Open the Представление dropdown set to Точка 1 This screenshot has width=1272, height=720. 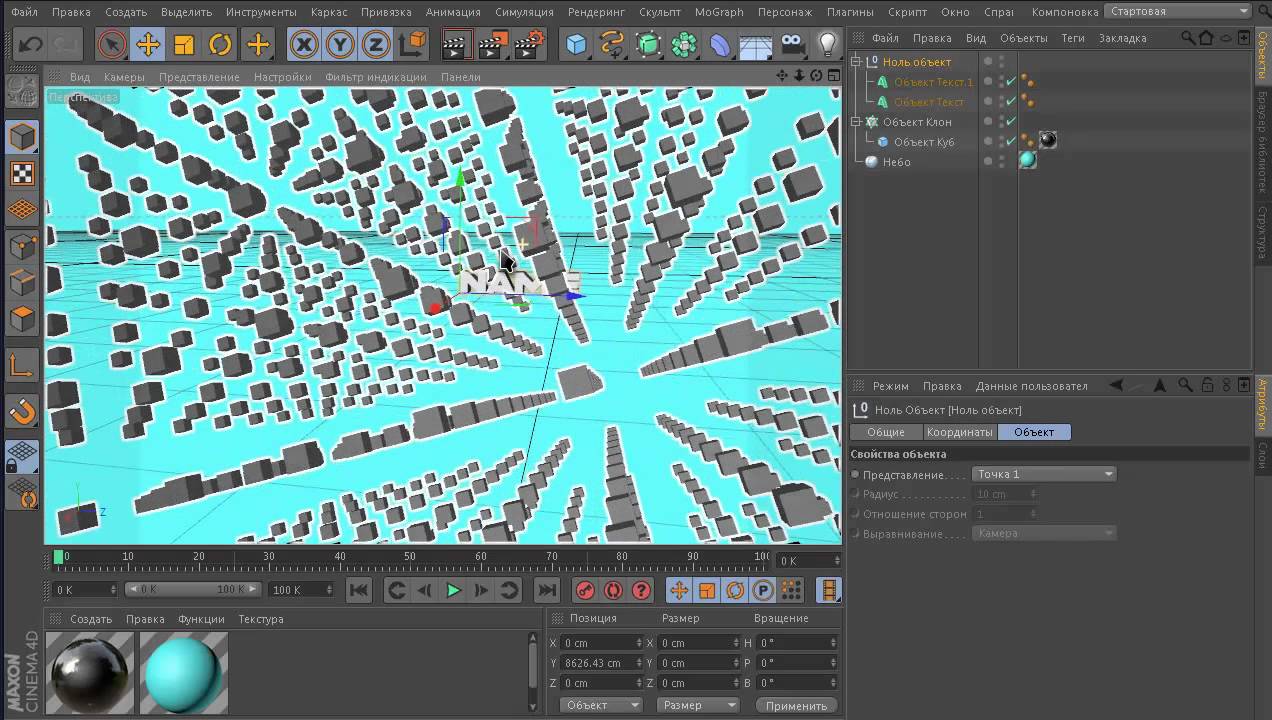pyautogui.click(x=1044, y=474)
